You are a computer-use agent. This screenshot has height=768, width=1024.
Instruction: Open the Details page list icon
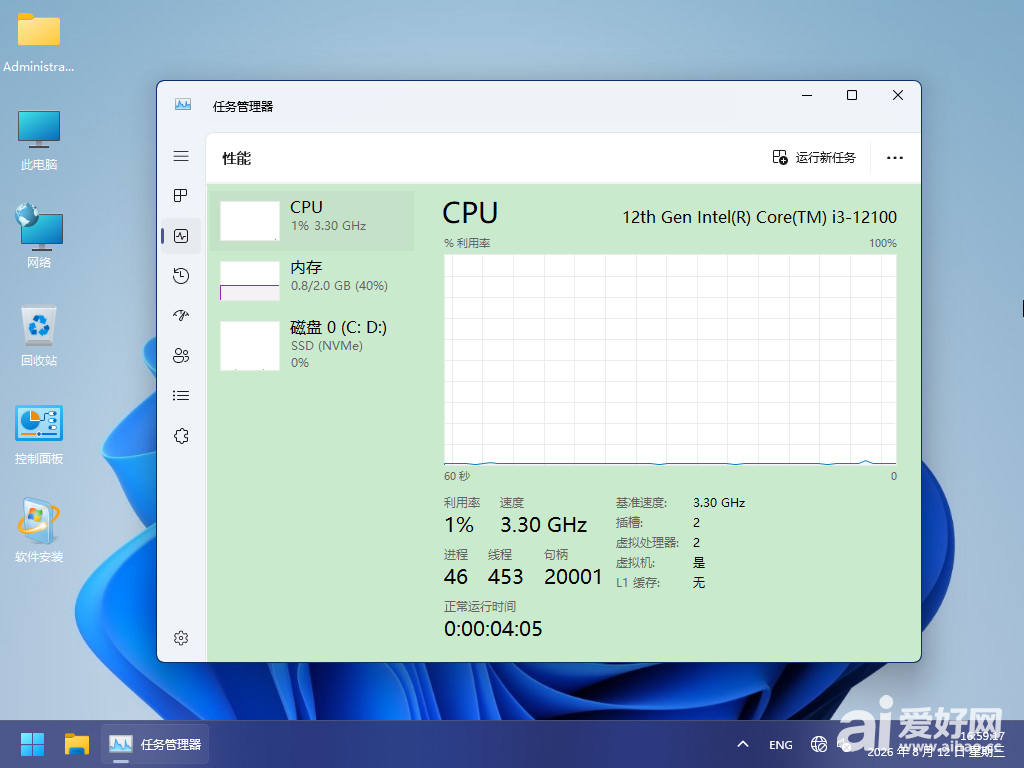click(181, 396)
